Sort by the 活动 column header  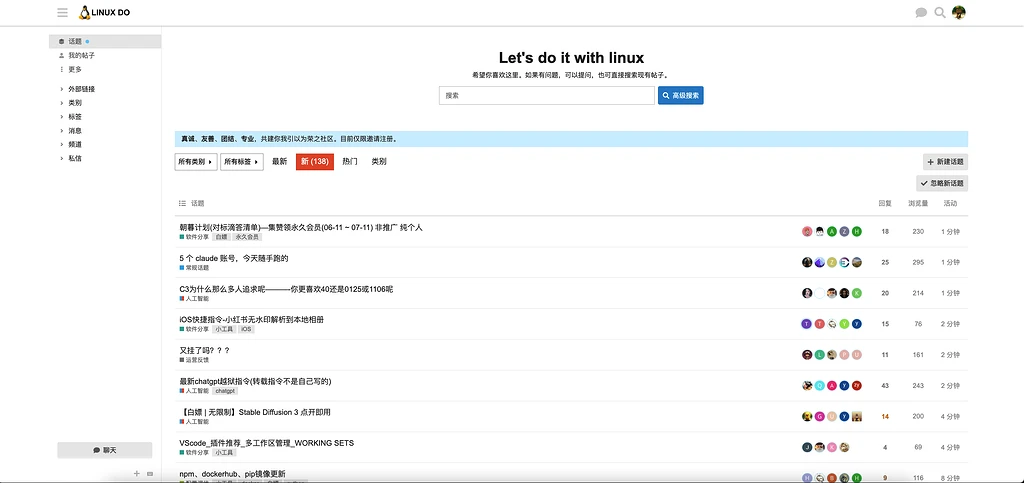point(950,204)
